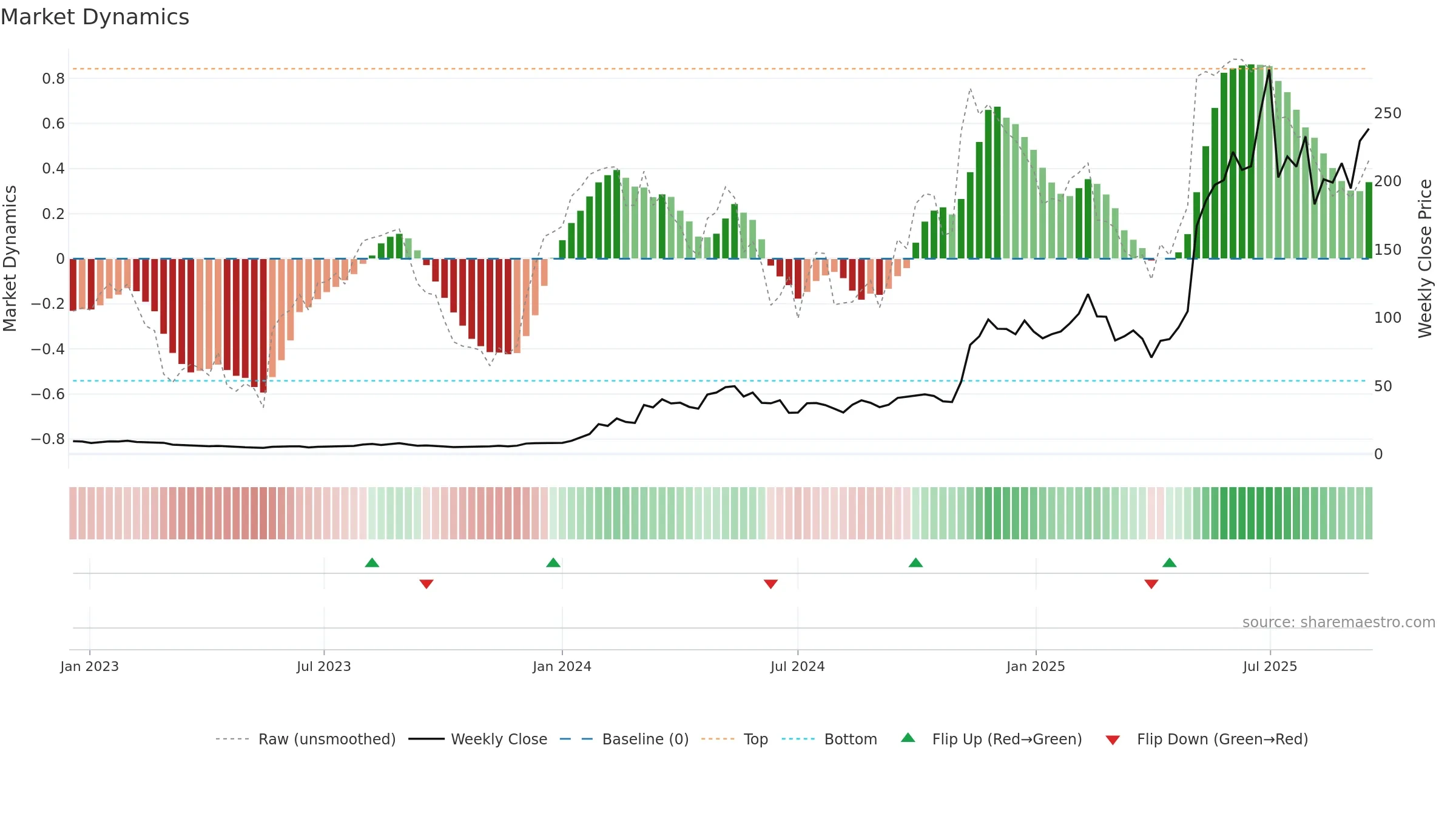Click the Flip Down marker near Apr 2025

[x=1151, y=584]
